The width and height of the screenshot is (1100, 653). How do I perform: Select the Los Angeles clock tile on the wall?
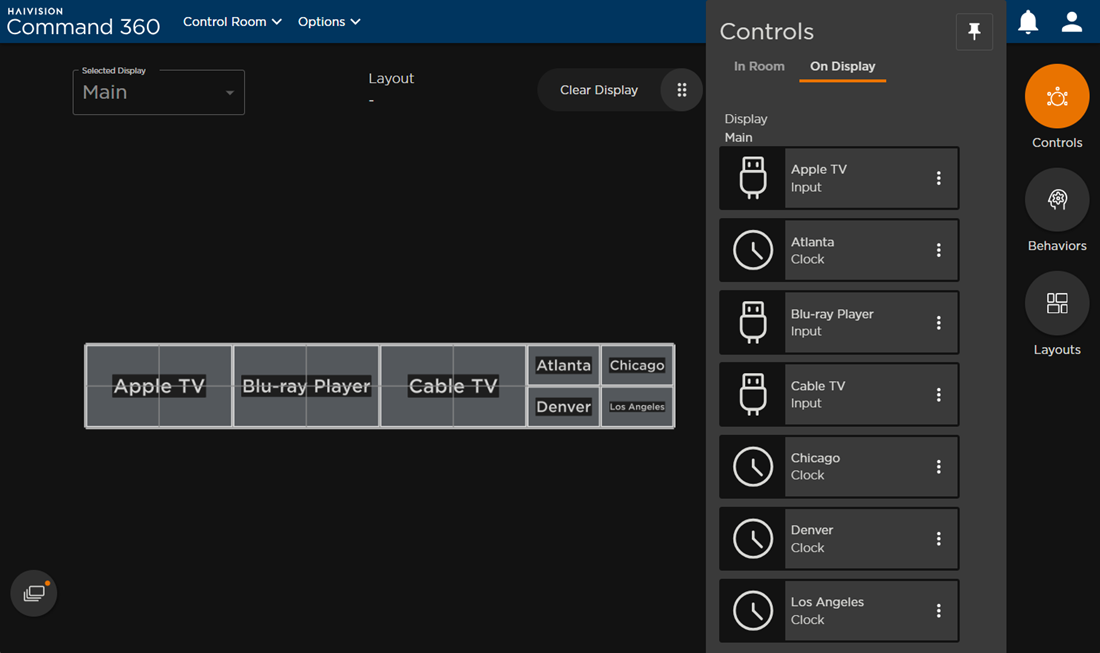637,407
